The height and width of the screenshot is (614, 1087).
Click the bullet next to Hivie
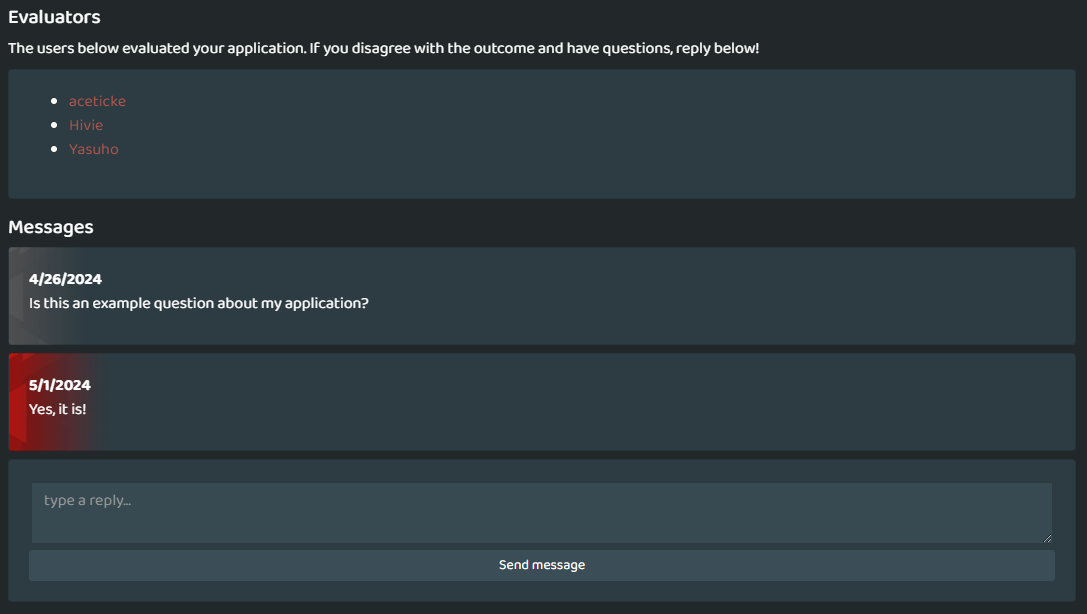tap(54, 125)
